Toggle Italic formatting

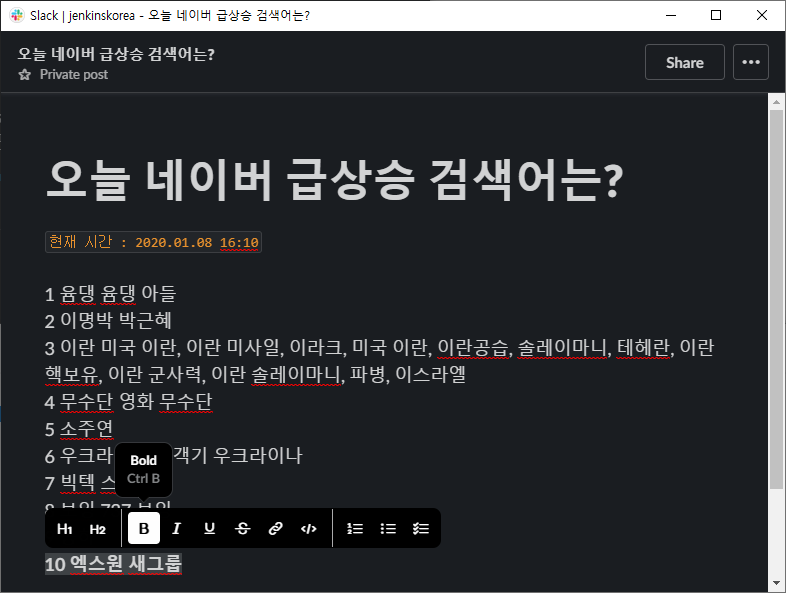click(x=176, y=528)
